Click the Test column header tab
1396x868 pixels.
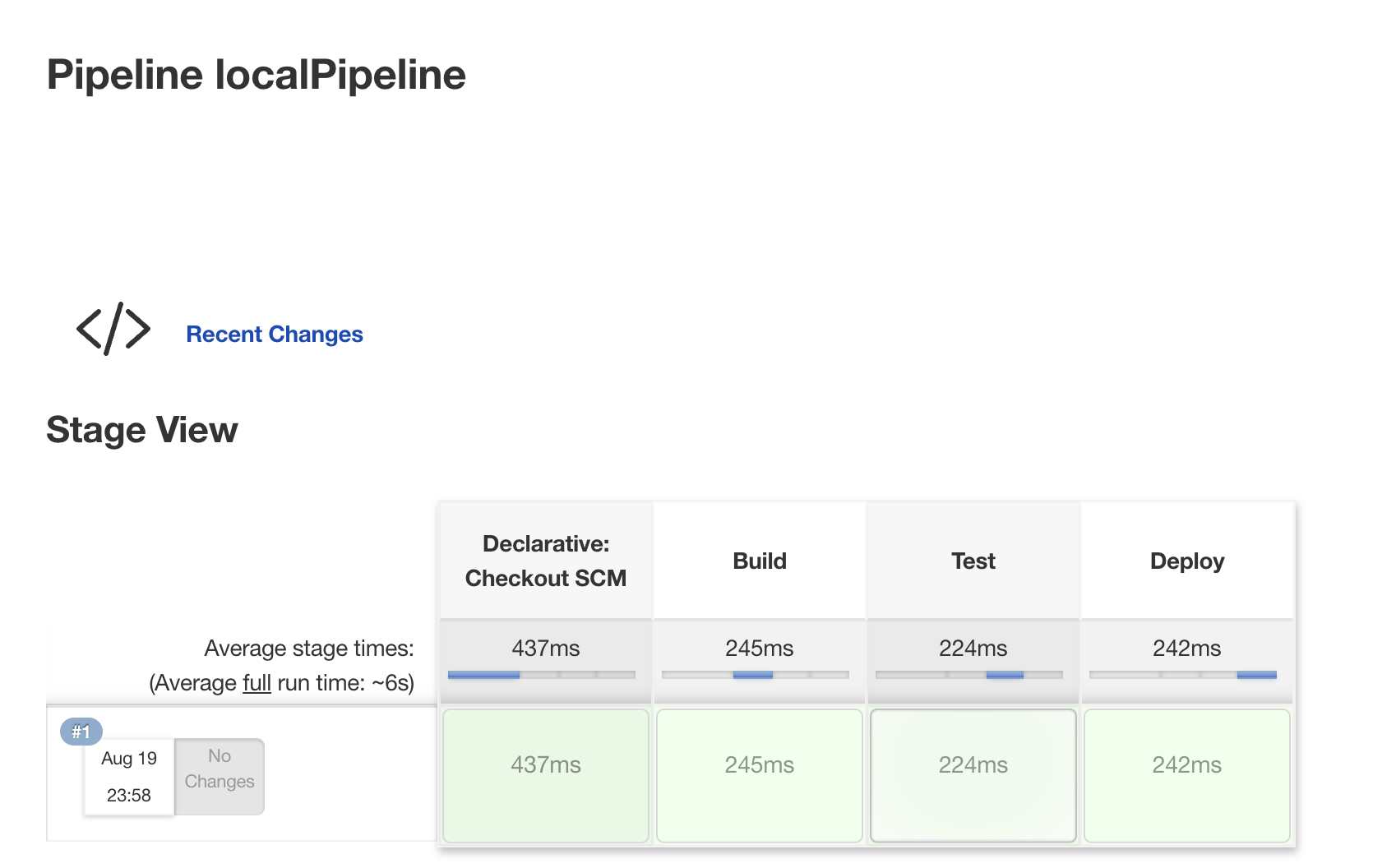coord(973,560)
